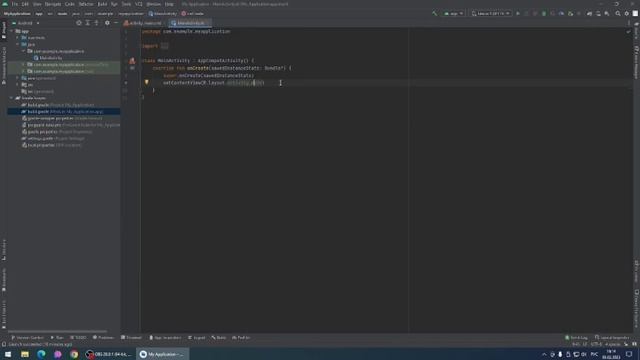Open the Problems tool window
This screenshot has width=640, height=360.
pos(103,338)
